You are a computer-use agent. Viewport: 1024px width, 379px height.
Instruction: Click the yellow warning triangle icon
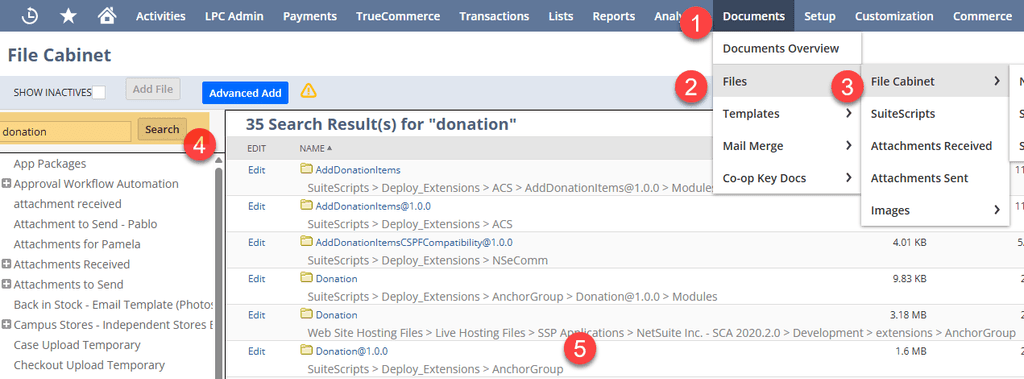coord(308,91)
